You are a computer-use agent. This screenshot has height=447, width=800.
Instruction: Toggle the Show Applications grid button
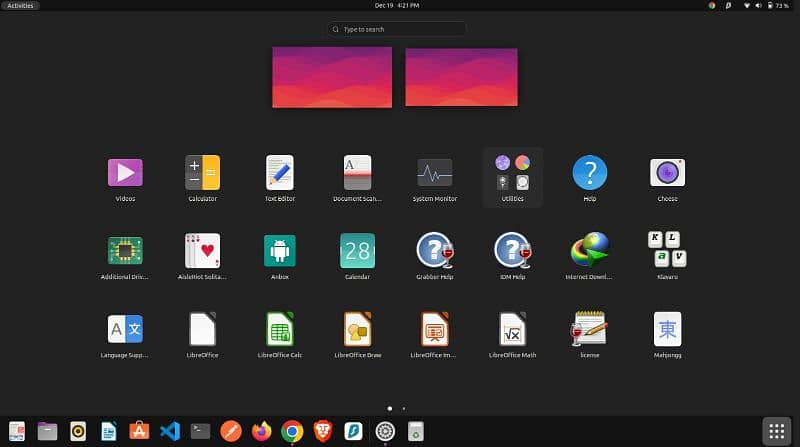(x=775, y=431)
